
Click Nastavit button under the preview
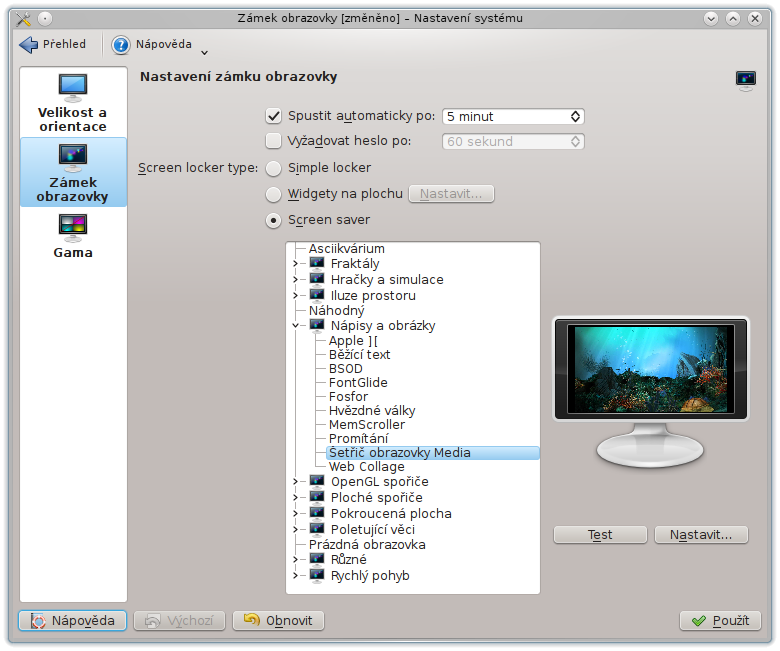tap(701, 535)
